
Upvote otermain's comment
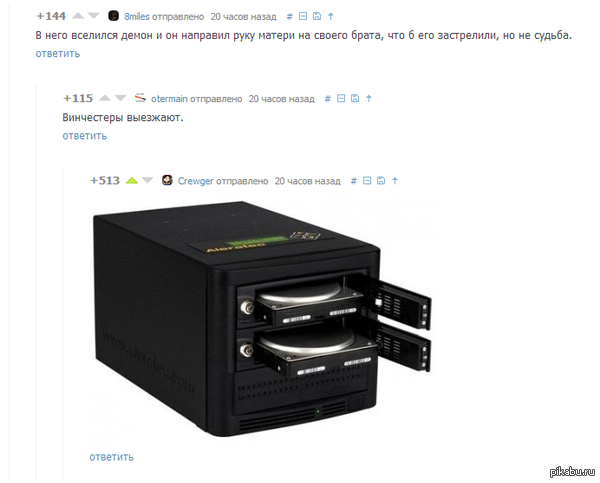click(104, 98)
